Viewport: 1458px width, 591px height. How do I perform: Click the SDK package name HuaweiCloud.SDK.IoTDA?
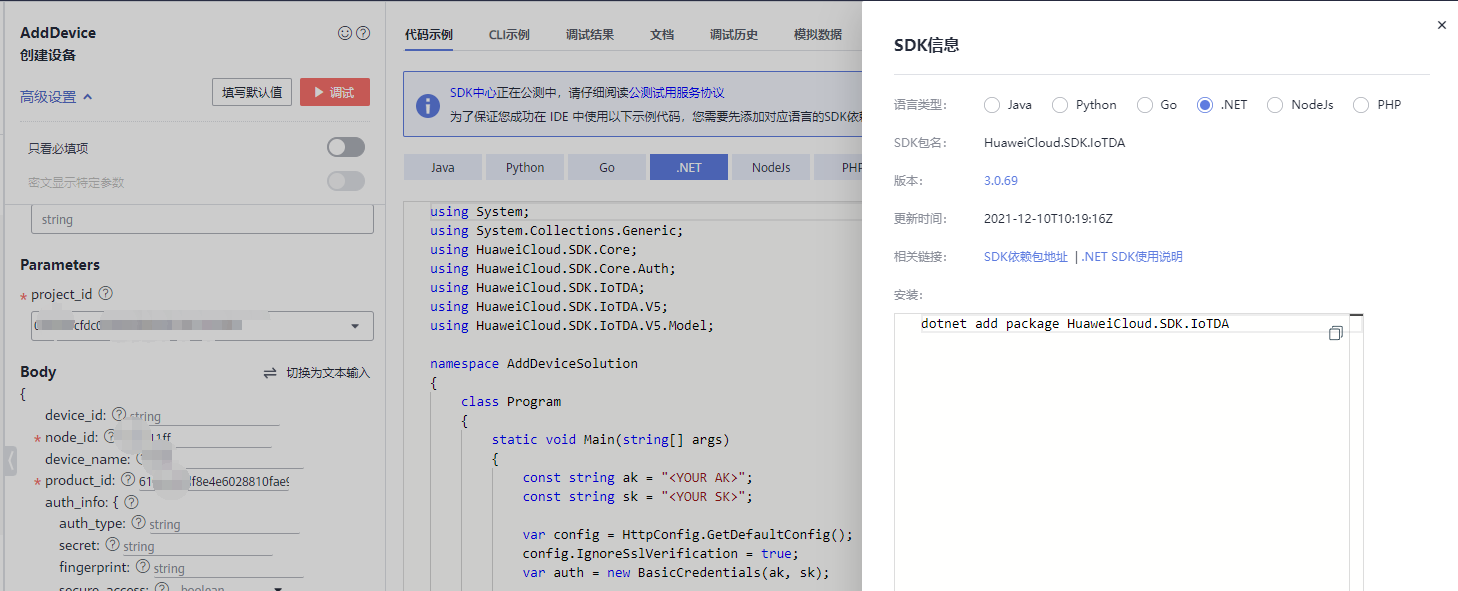[x=1054, y=143]
